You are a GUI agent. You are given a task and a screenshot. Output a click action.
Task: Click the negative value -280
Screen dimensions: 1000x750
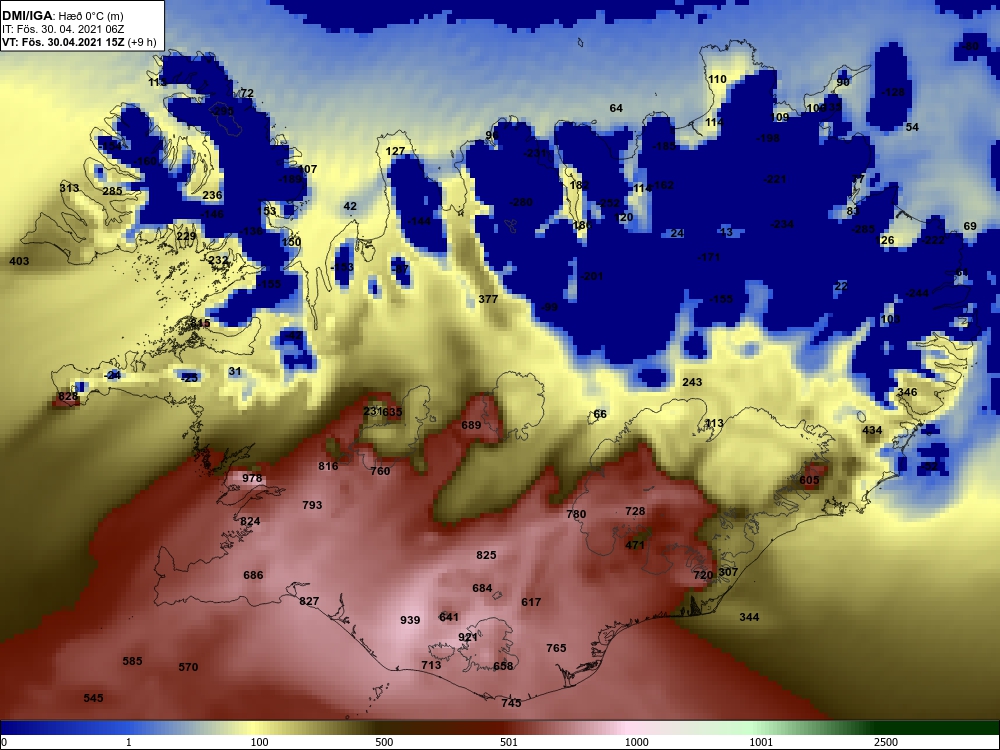[521, 203]
